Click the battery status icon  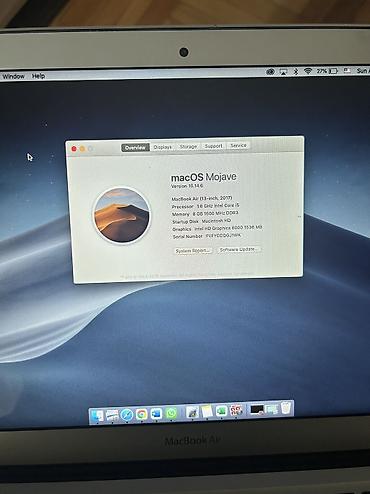click(333, 71)
